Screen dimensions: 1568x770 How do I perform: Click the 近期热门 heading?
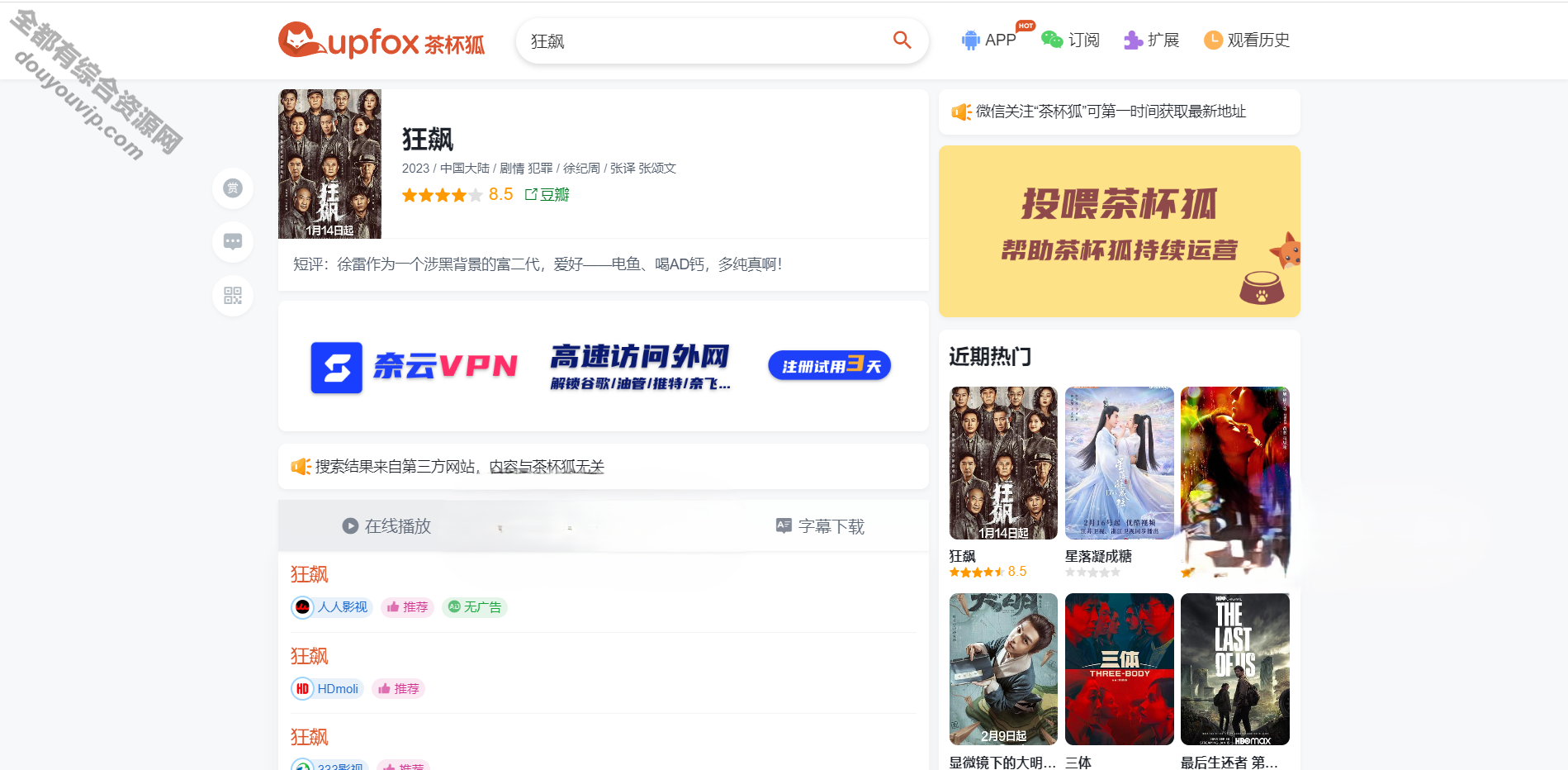click(x=990, y=357)
